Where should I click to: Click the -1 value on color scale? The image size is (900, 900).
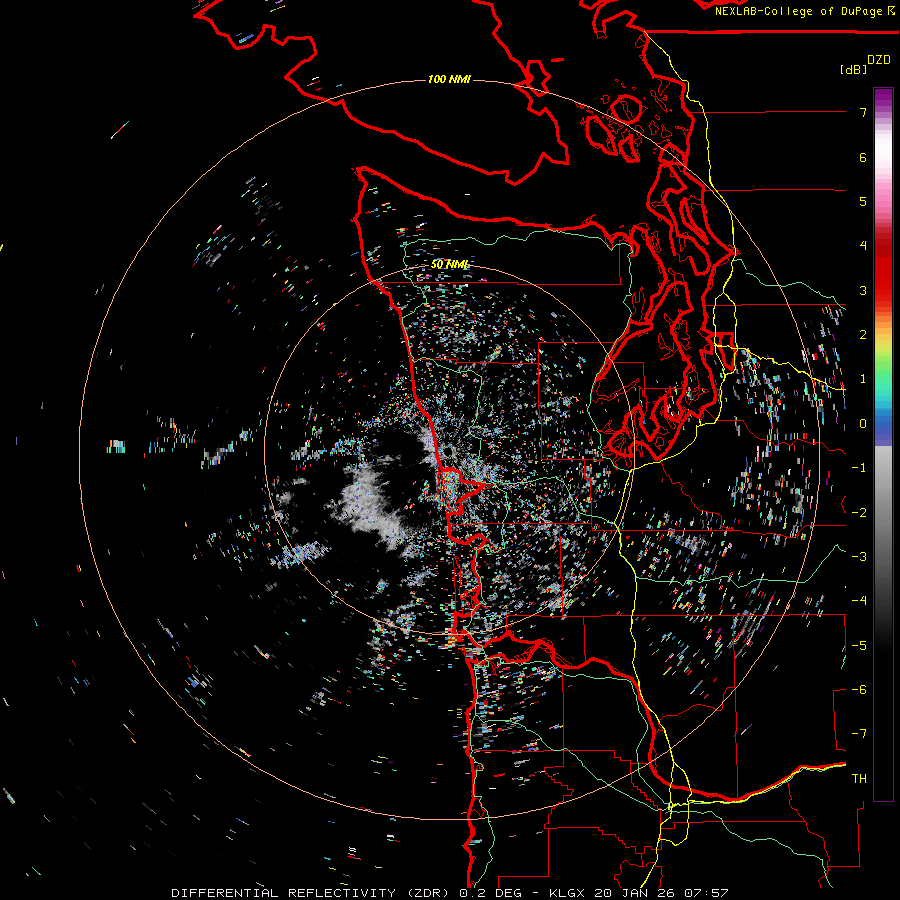pyautogui.click(x=859, y=468)
